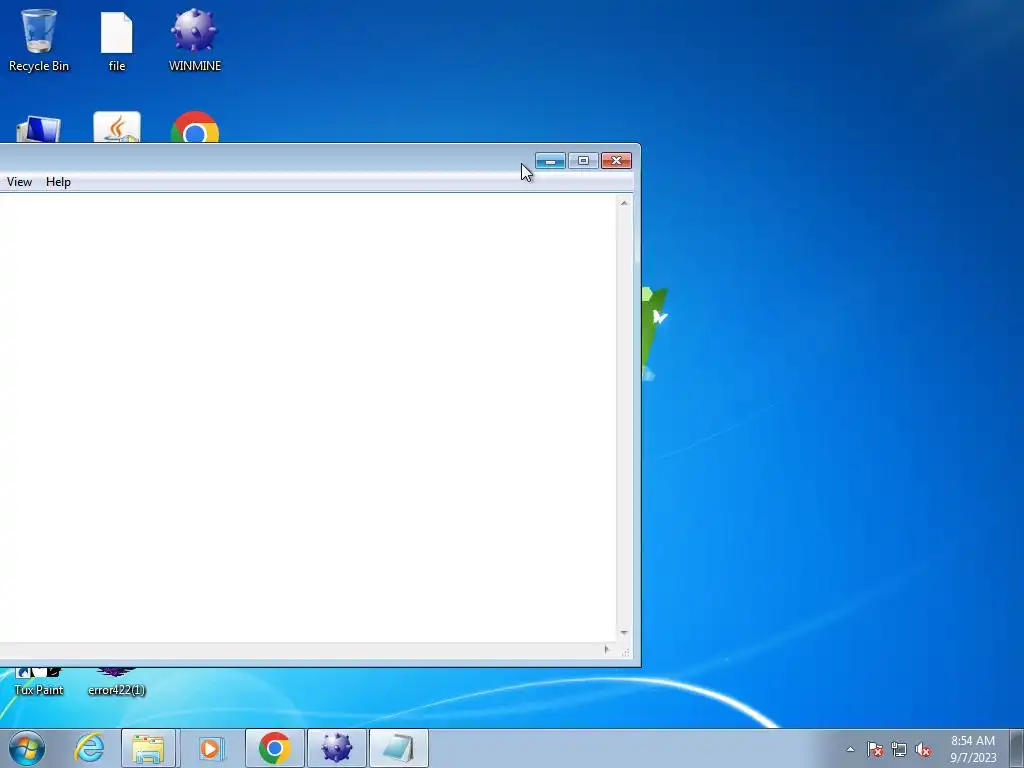Image resolution: width=1024 pixels, height=768 pixels.
Task: Open the View menu in Notepad
Action: [x=19, y=182]
